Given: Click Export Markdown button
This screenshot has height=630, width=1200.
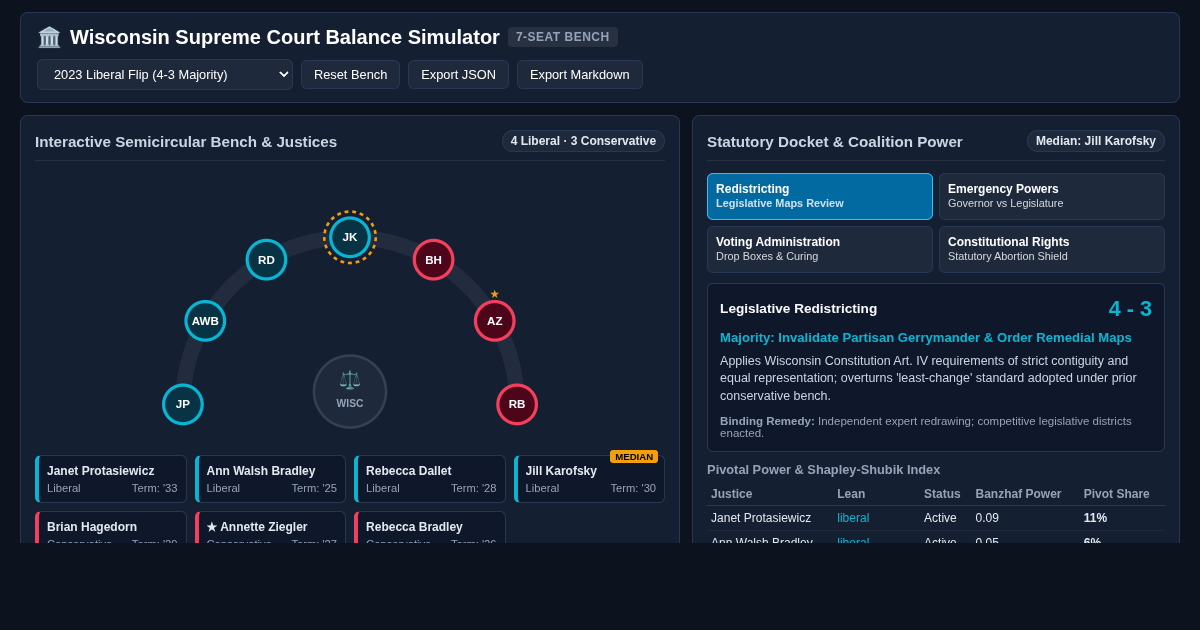Looking at the screenshot, I should [x=580, y=74].
